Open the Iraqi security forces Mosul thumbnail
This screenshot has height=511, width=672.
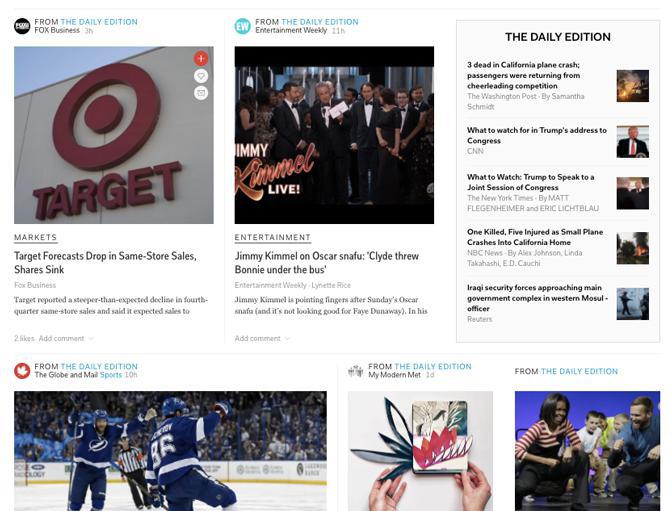coord(633,304)
